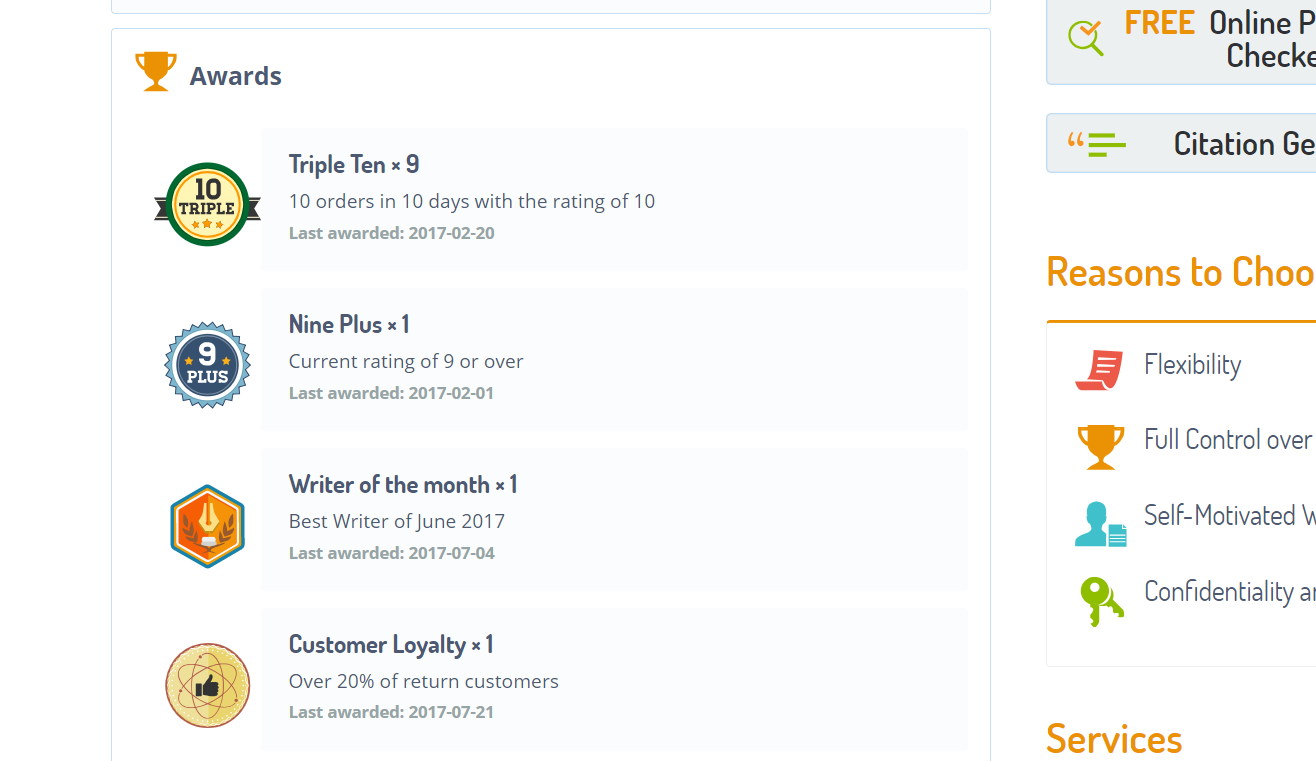
Task: Click the Triple Ten badge icon
Action: [x=207, y=205]
